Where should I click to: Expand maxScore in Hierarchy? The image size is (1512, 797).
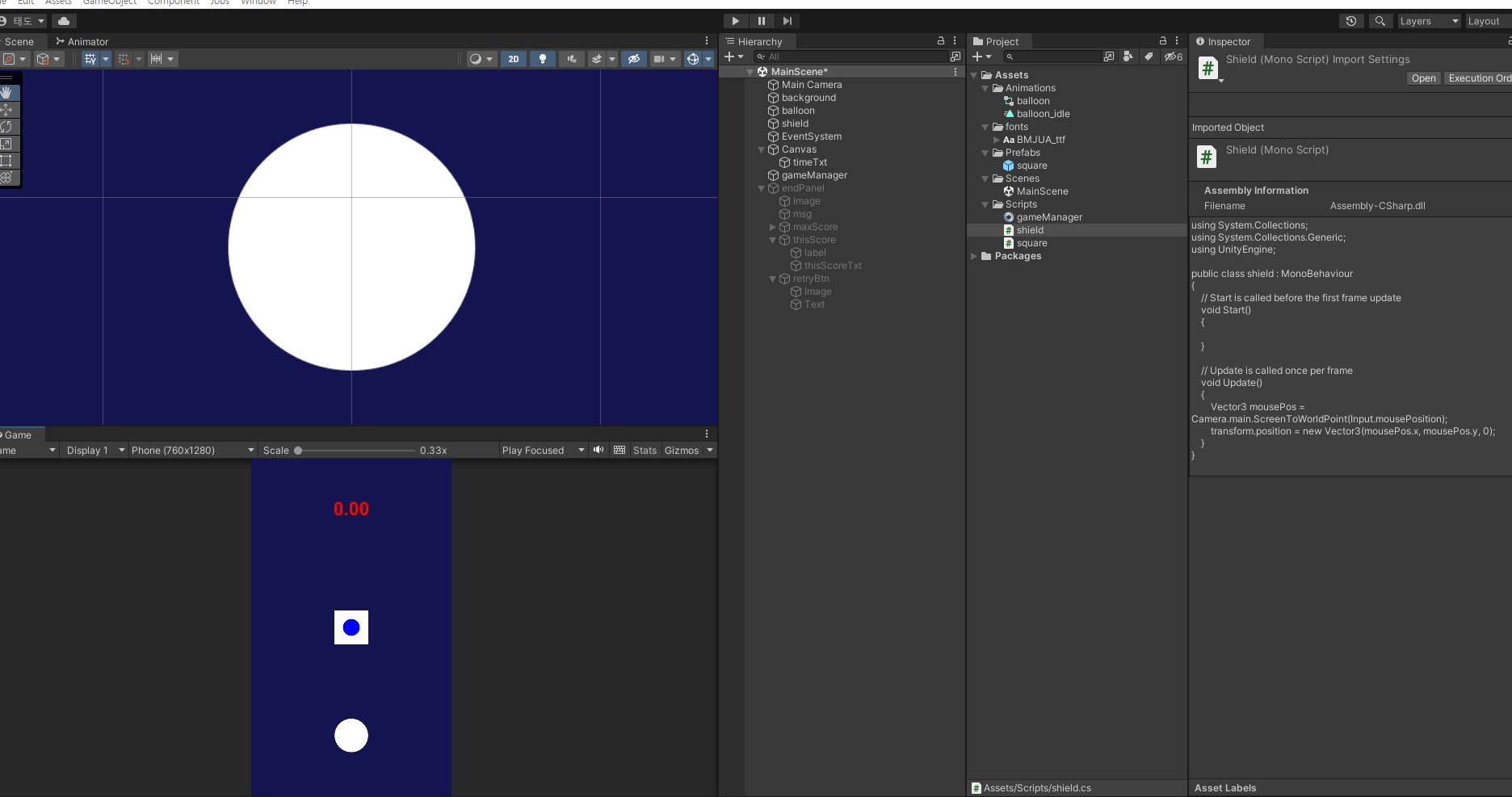(x=772, y=227)
